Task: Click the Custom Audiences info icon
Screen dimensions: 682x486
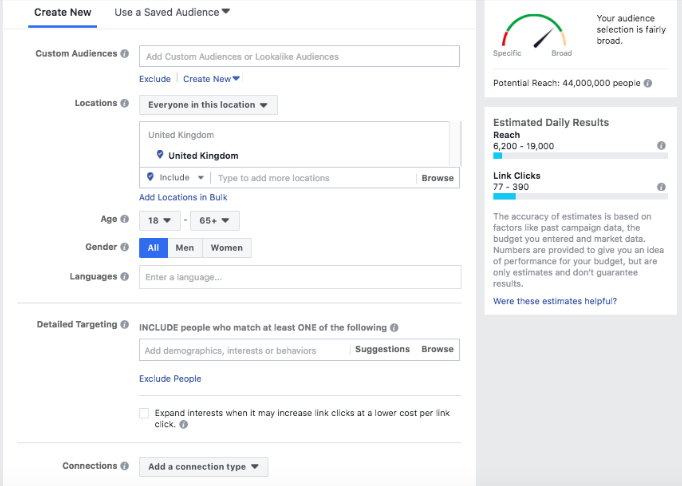Action: click(125, 54)
